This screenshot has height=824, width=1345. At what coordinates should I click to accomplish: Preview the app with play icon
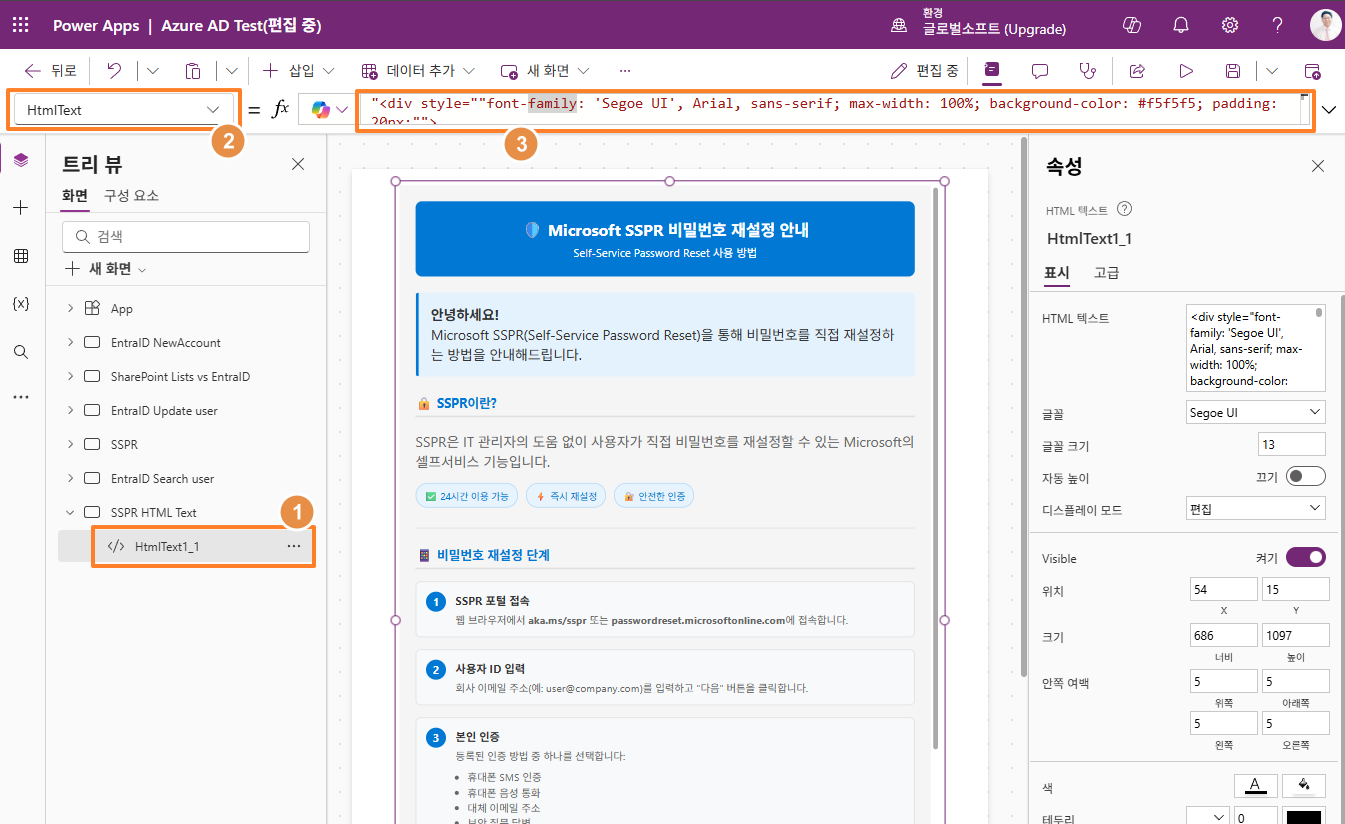coord(1186,71)
